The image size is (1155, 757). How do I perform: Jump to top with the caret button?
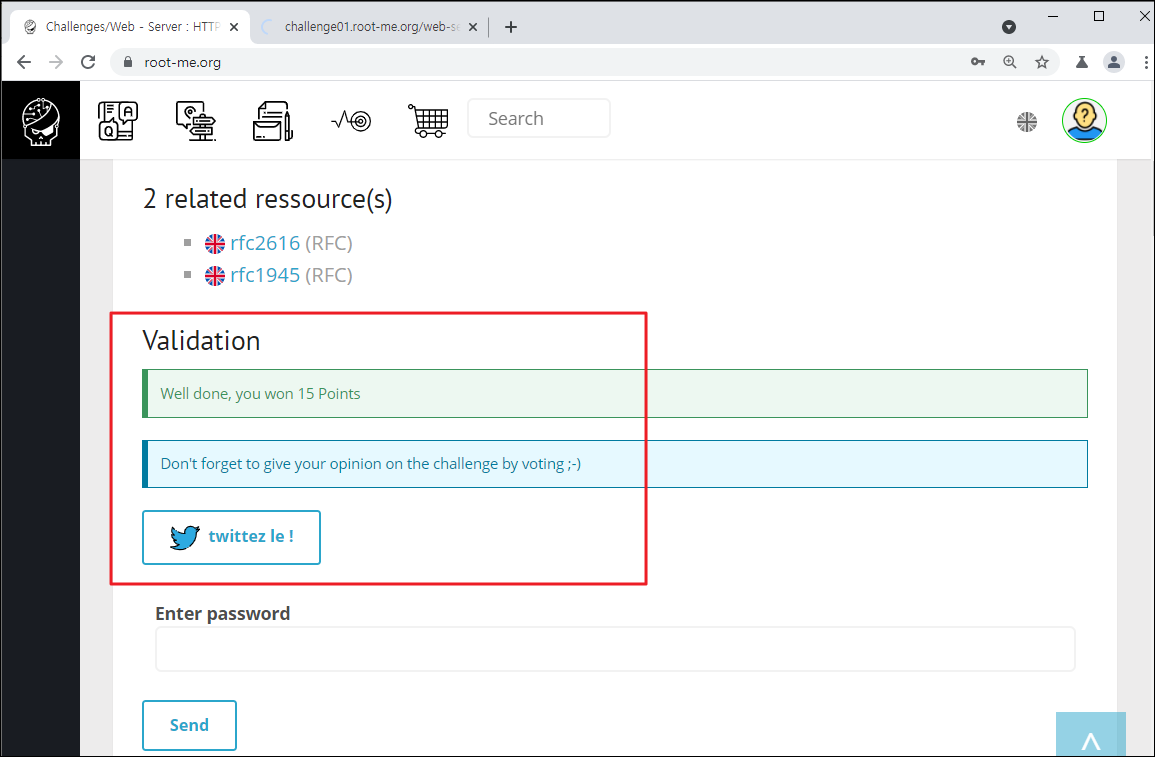[x=1090, y=734]
